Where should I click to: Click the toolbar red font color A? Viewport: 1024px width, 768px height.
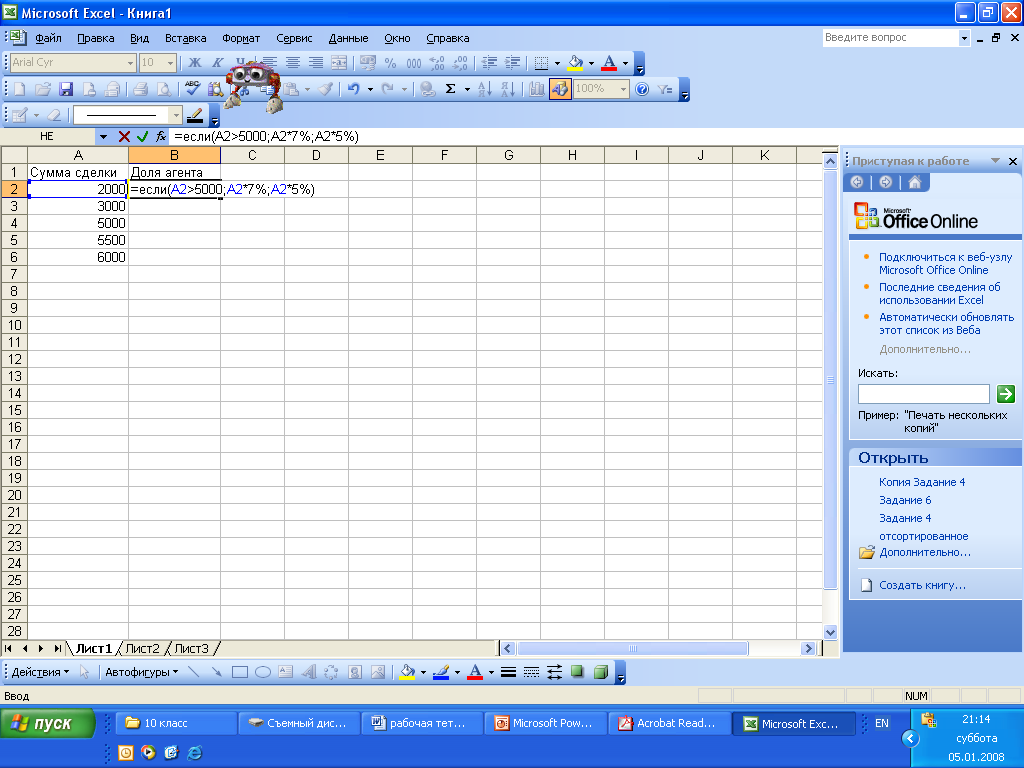click(609, 63)
